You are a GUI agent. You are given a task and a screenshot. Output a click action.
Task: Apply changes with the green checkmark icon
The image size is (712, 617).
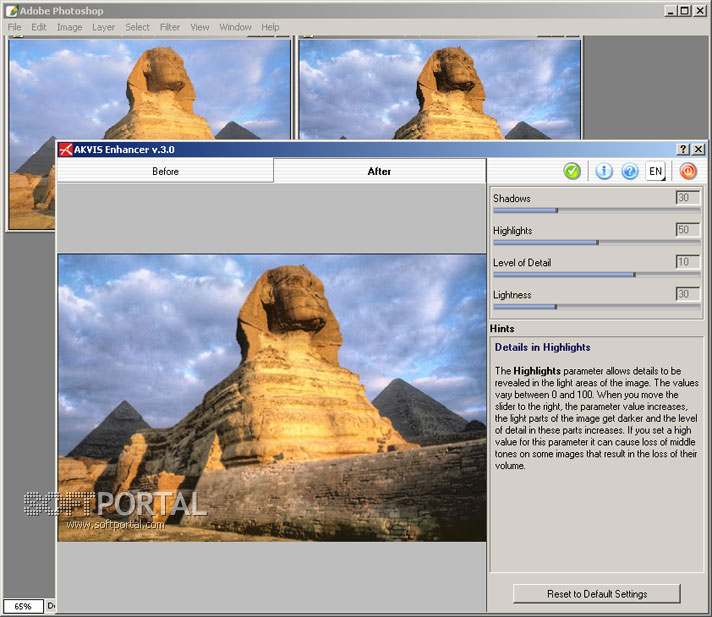pos(572,171)
